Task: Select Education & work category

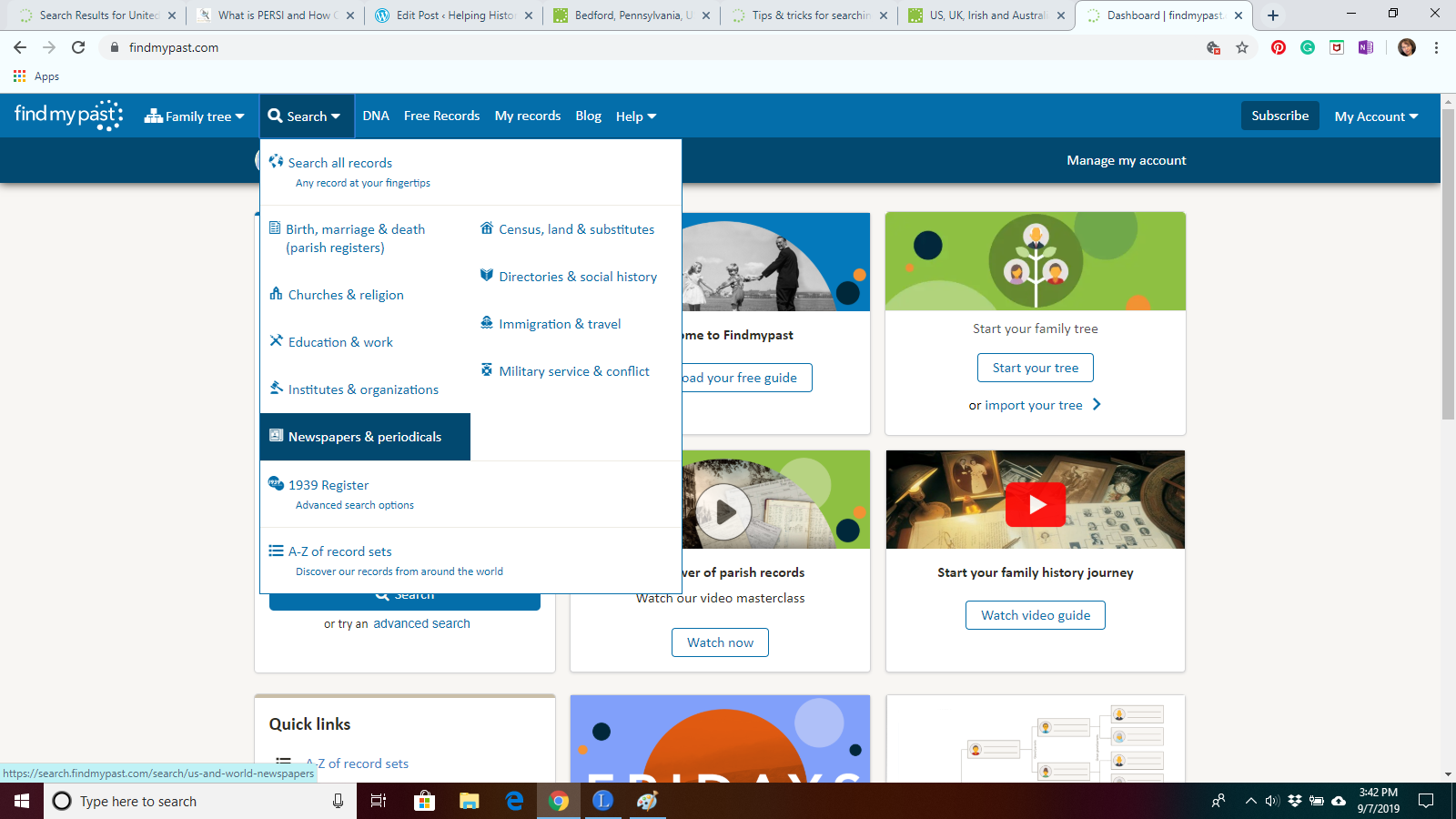Action: 340,341
